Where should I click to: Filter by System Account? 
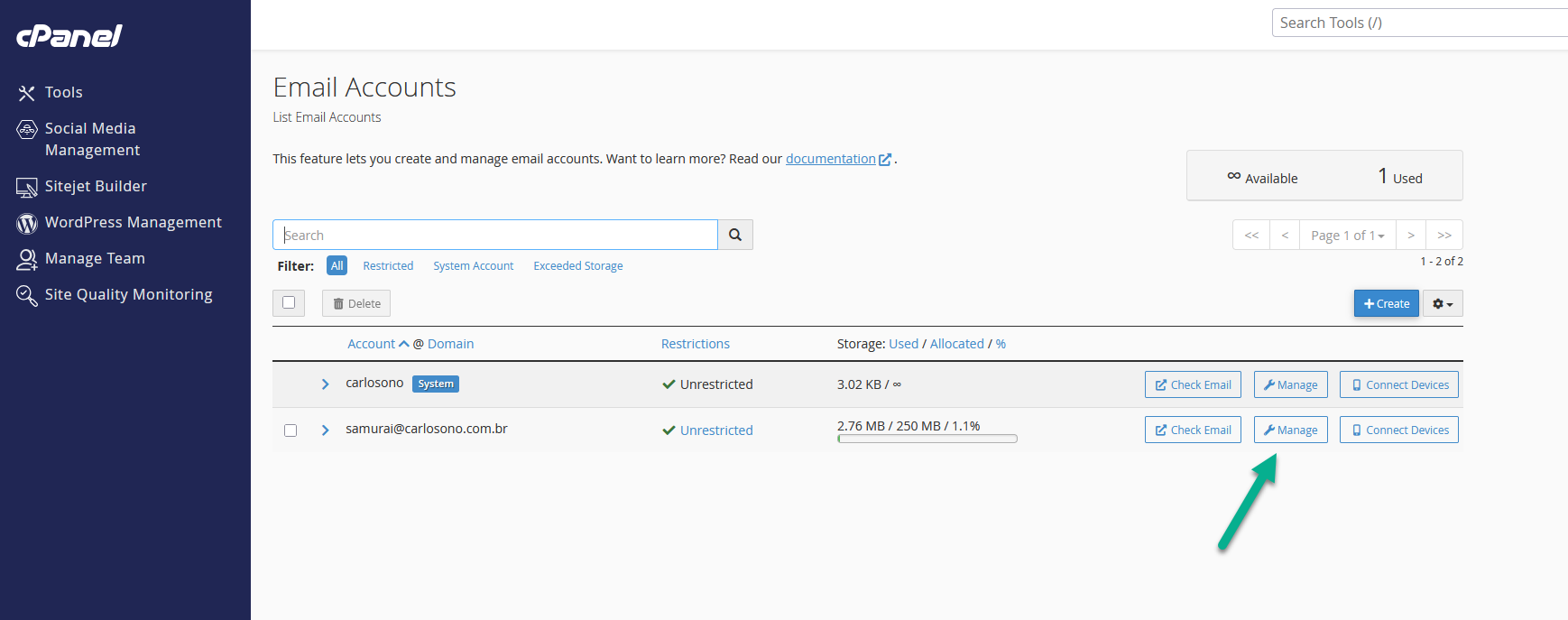pyautogui.click(x=474, y=265)
